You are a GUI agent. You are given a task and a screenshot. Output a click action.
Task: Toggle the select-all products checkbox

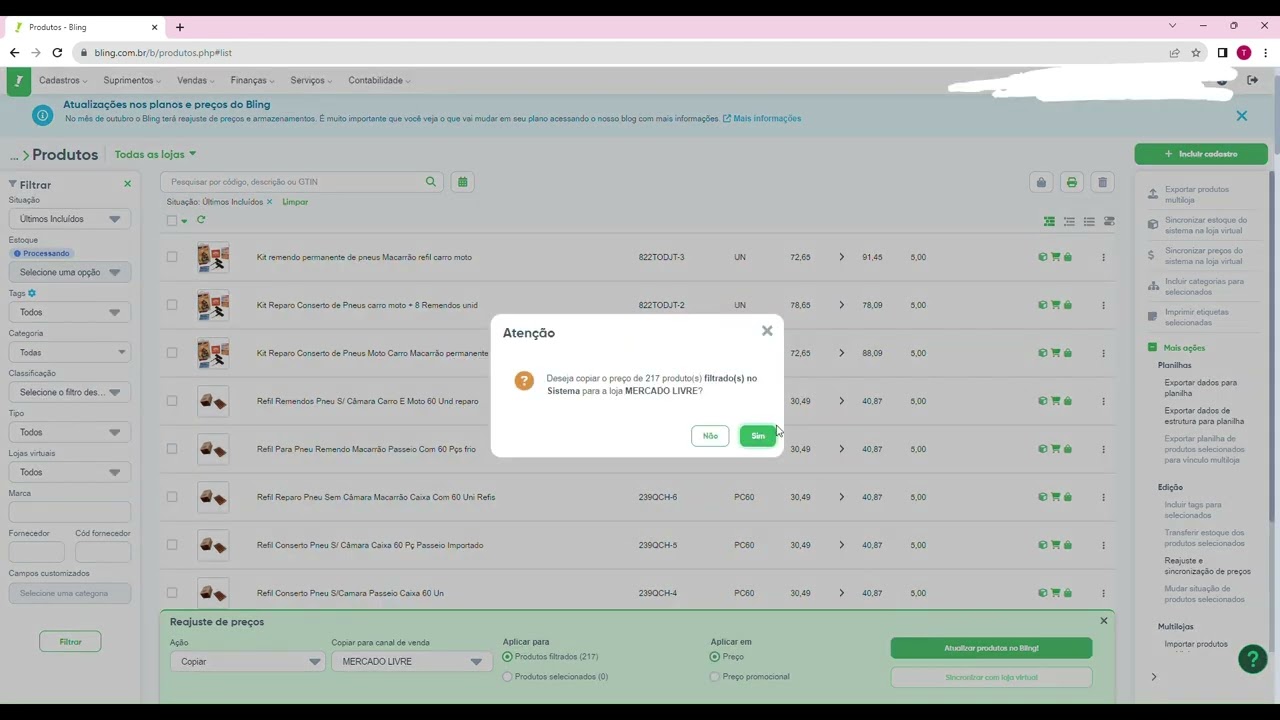(x=172, y=221)
